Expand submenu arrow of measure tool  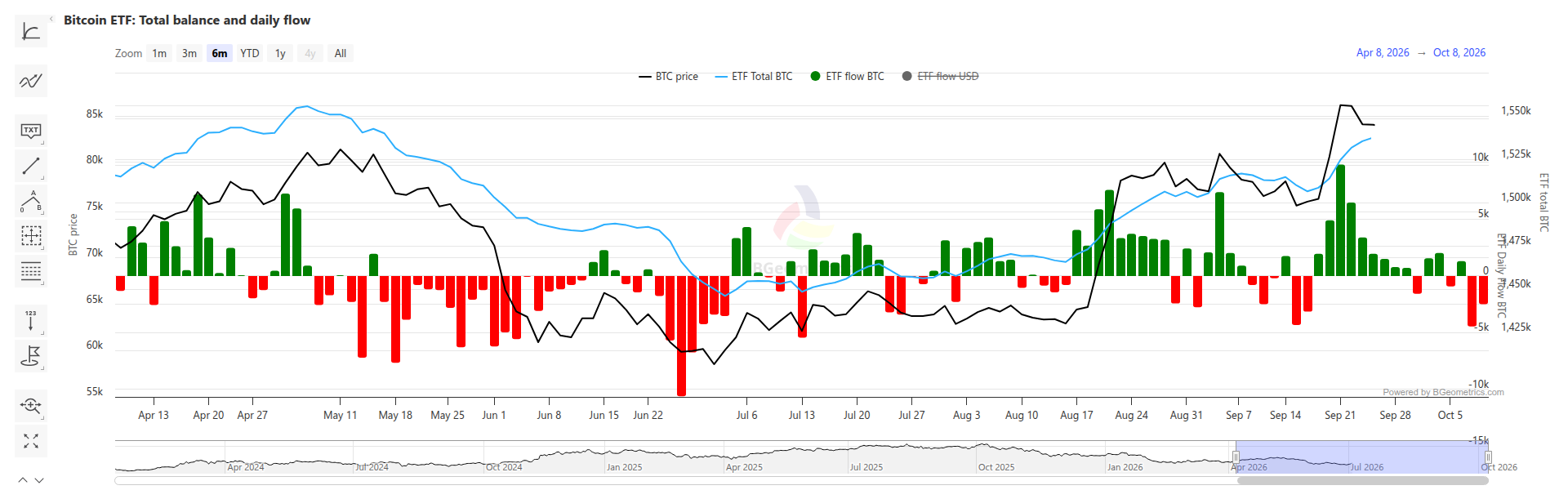pos(42,248)
